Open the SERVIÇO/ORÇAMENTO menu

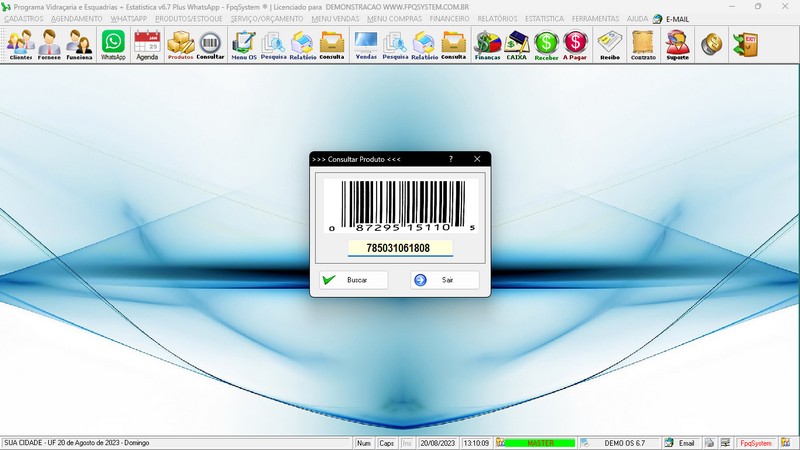coord(267,19)
